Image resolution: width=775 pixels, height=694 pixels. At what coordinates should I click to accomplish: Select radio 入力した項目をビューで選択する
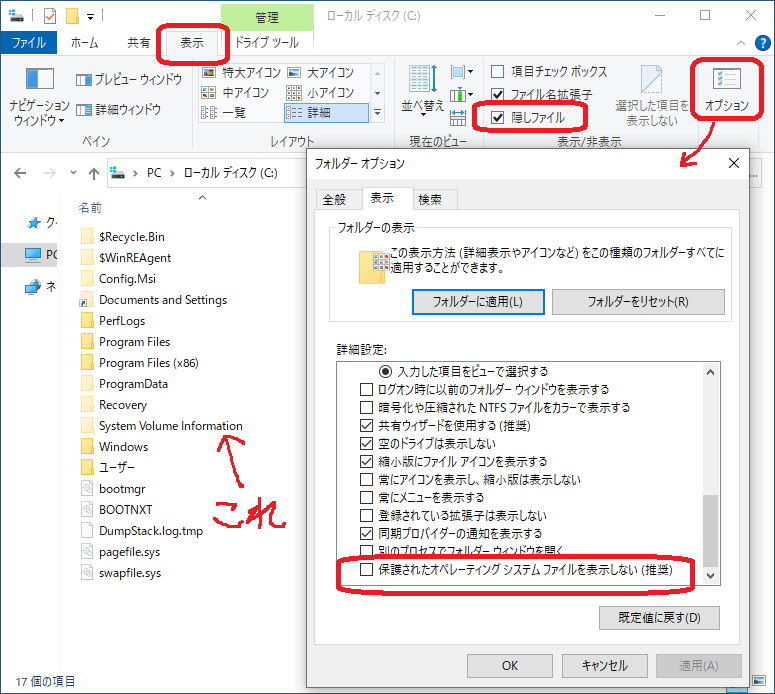click(386, 371)
